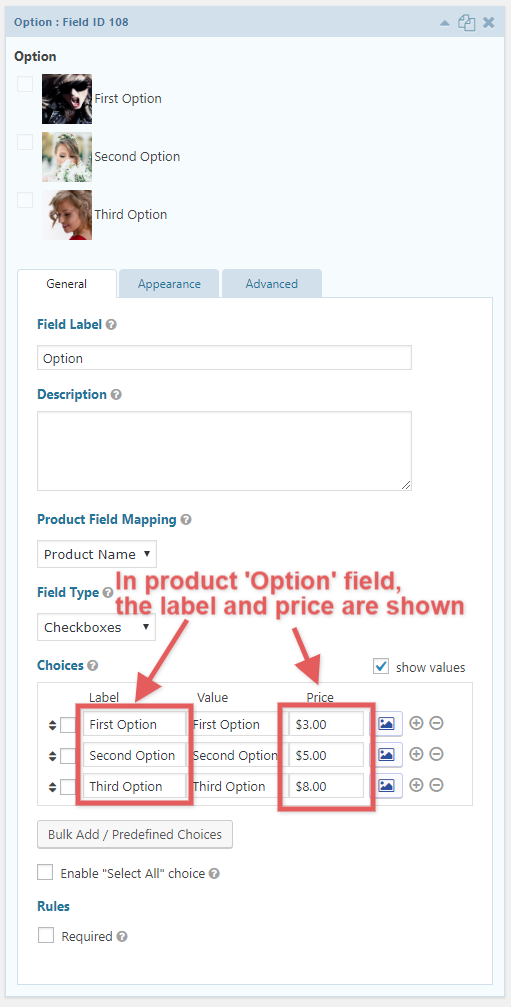Switch to the General tab

pos(67,284)
